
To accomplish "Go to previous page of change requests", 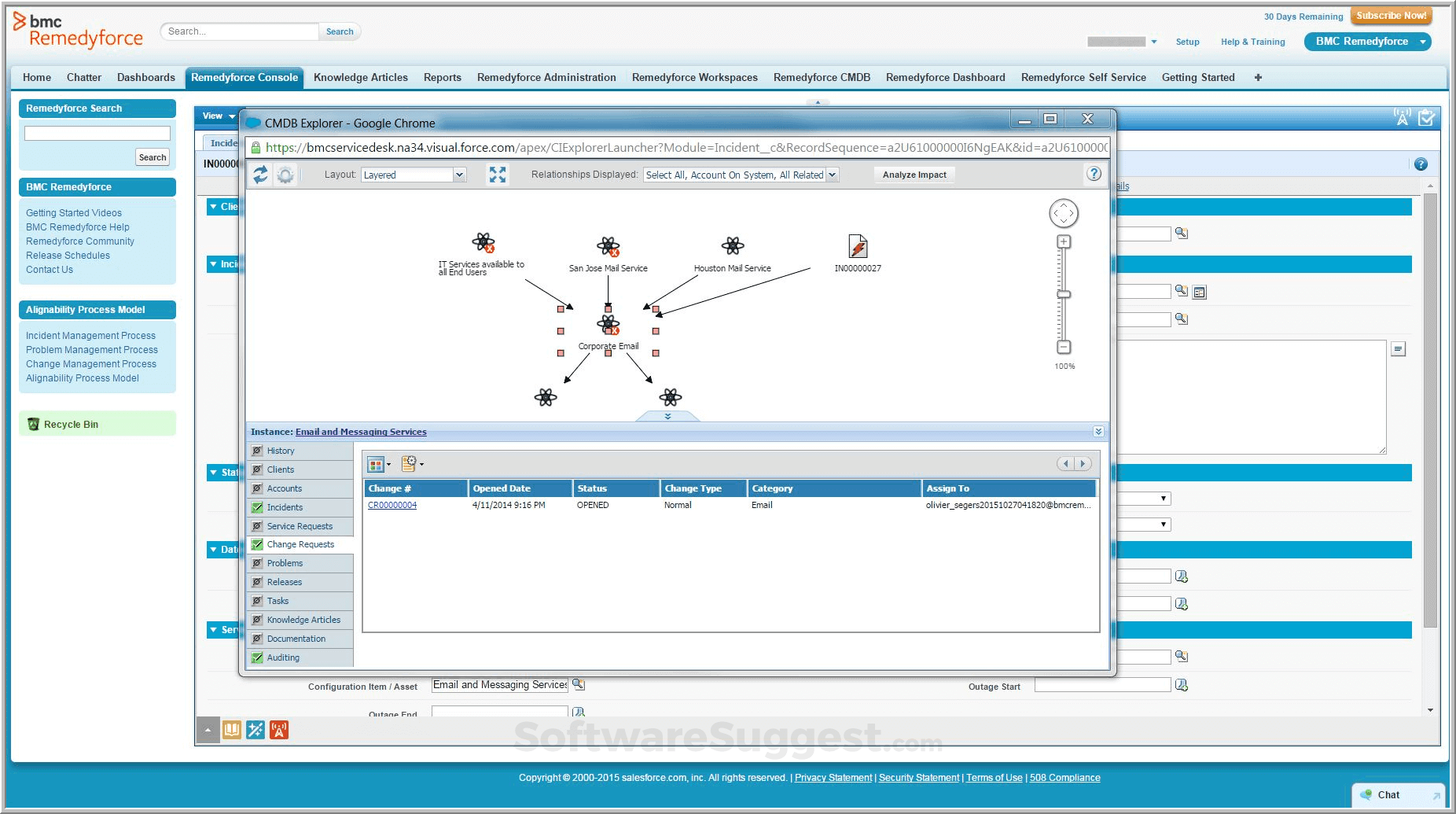I will point(1066,464).
